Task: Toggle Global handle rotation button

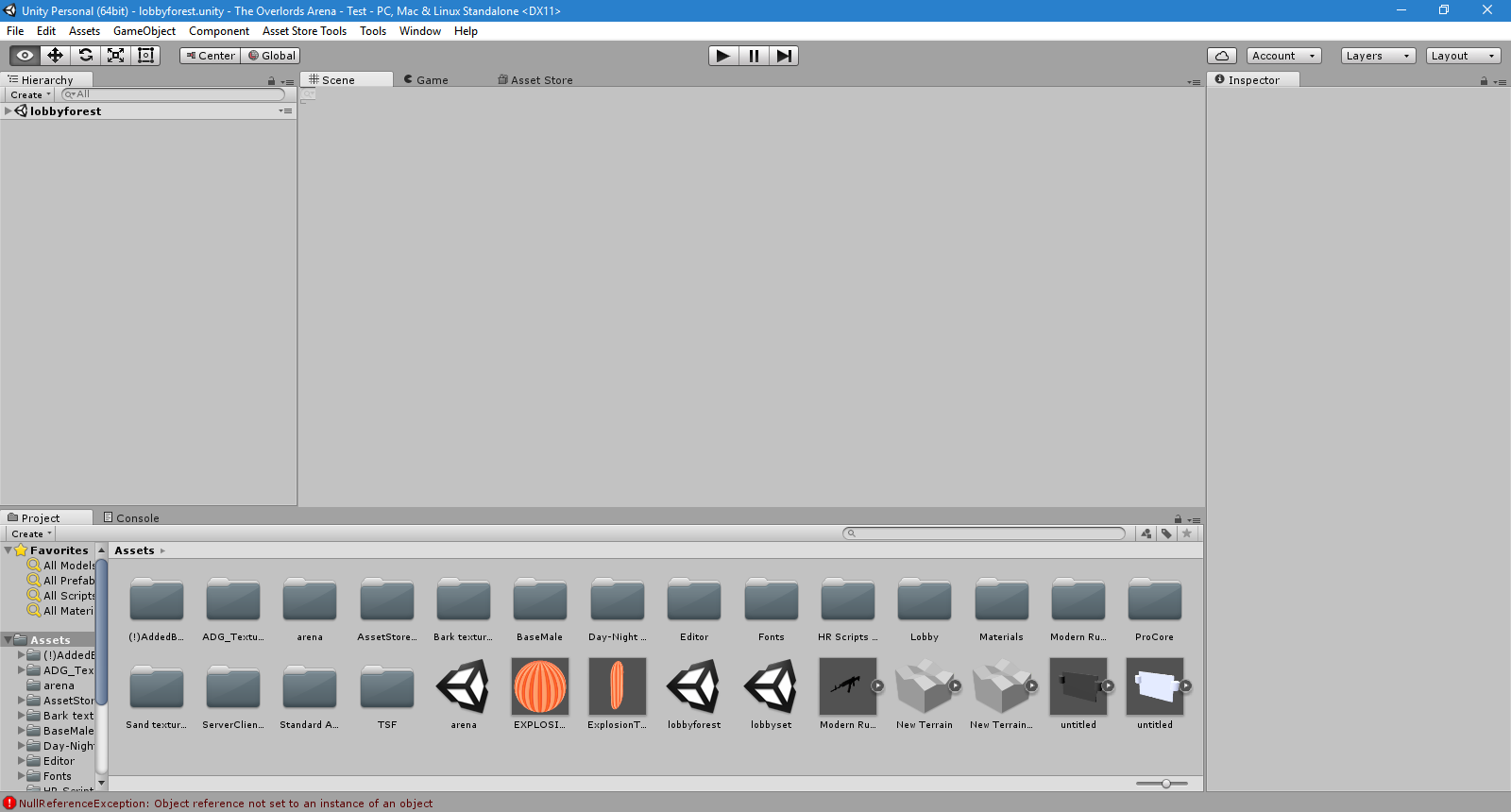Action: point(271,56)
